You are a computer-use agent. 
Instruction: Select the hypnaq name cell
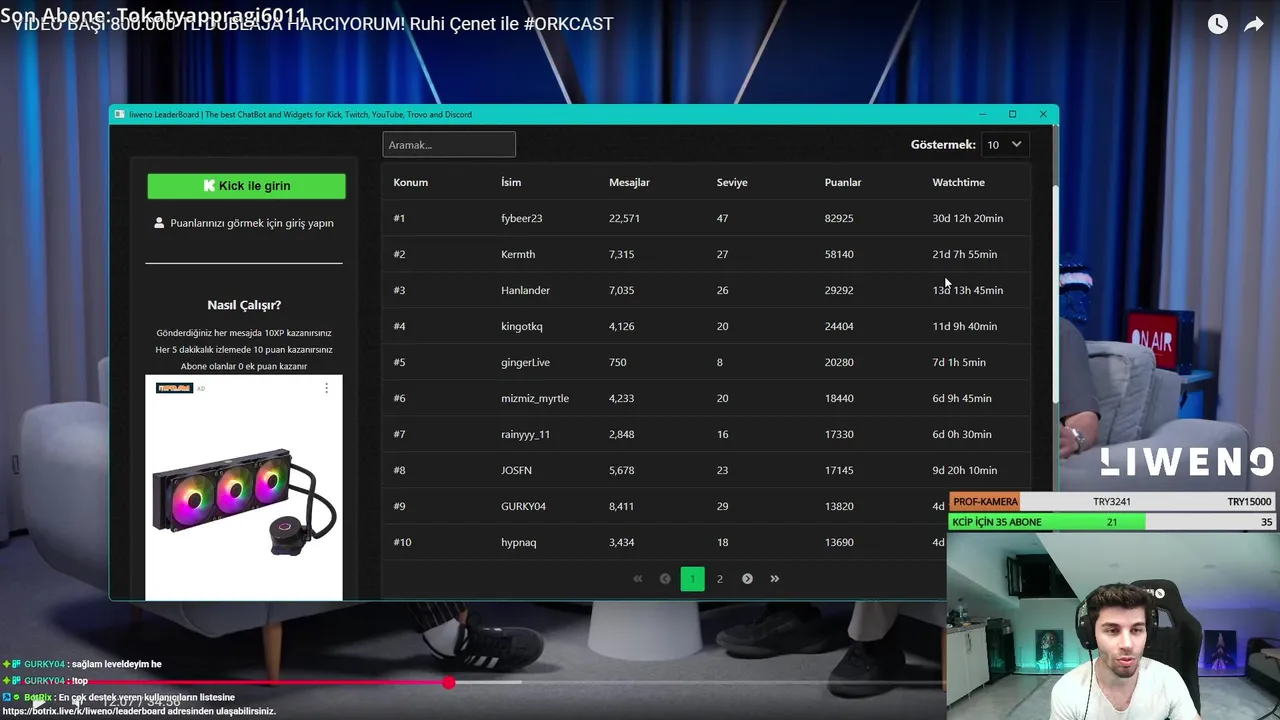[518, 542]
